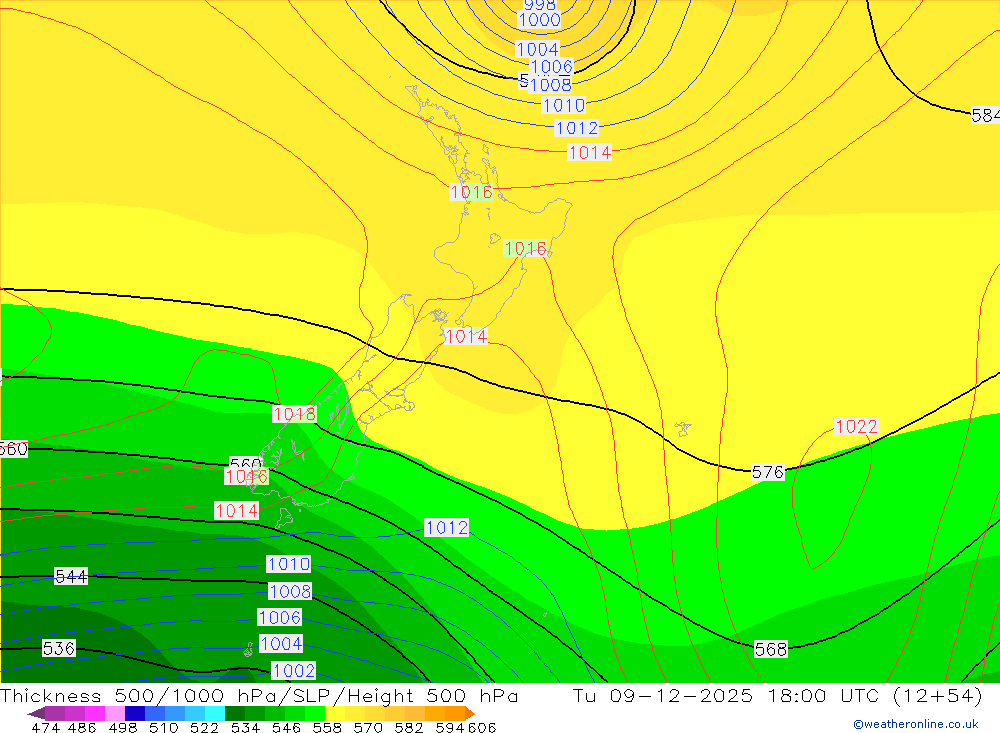Click the cyan legend swatch

point(215,713)
